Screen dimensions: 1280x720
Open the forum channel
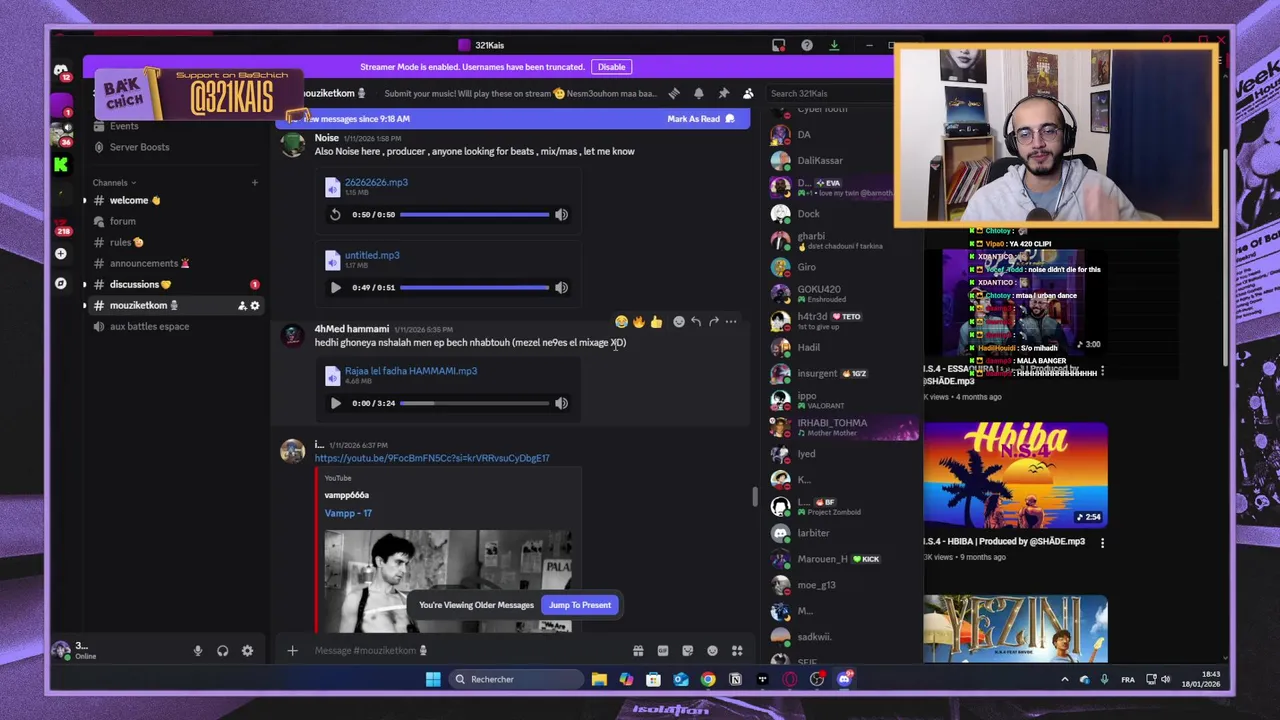pos(123,221)
